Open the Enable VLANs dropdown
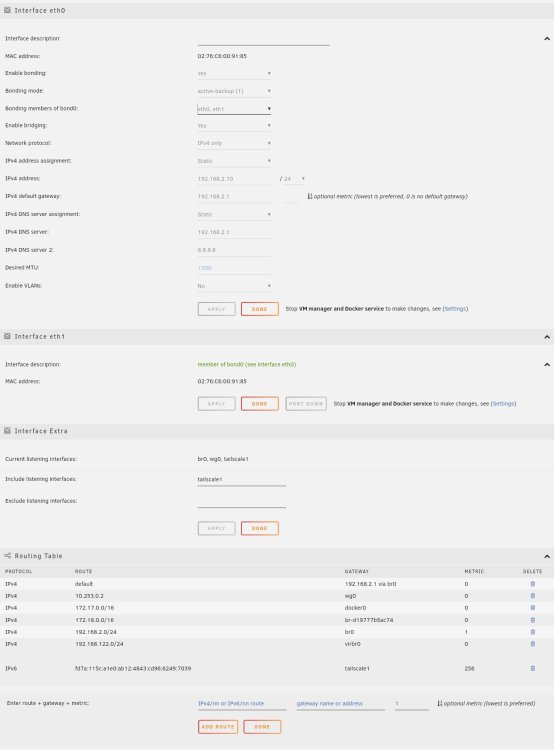This screenshot has height=750, width=554. pos(234,286)
